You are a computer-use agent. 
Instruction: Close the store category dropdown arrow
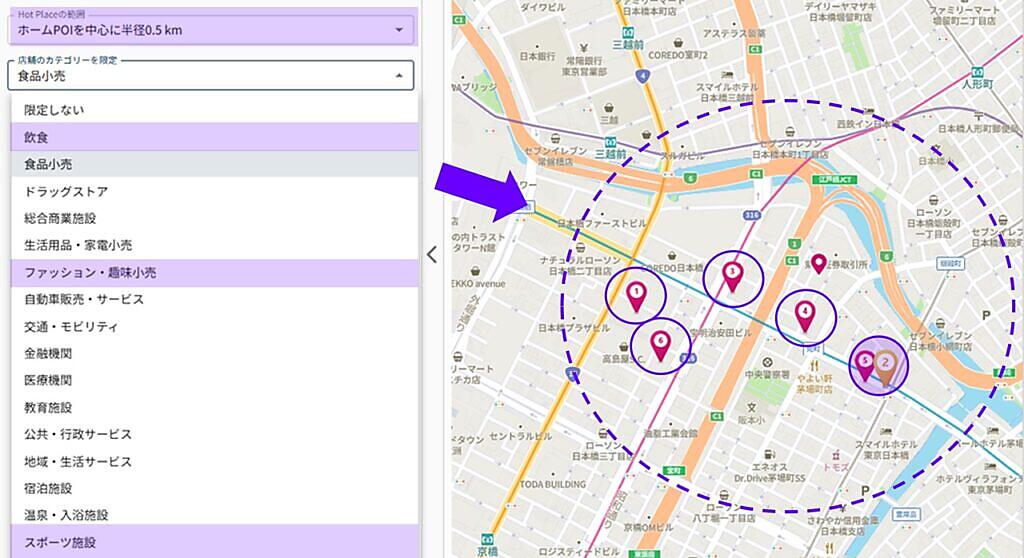point(398,76)
